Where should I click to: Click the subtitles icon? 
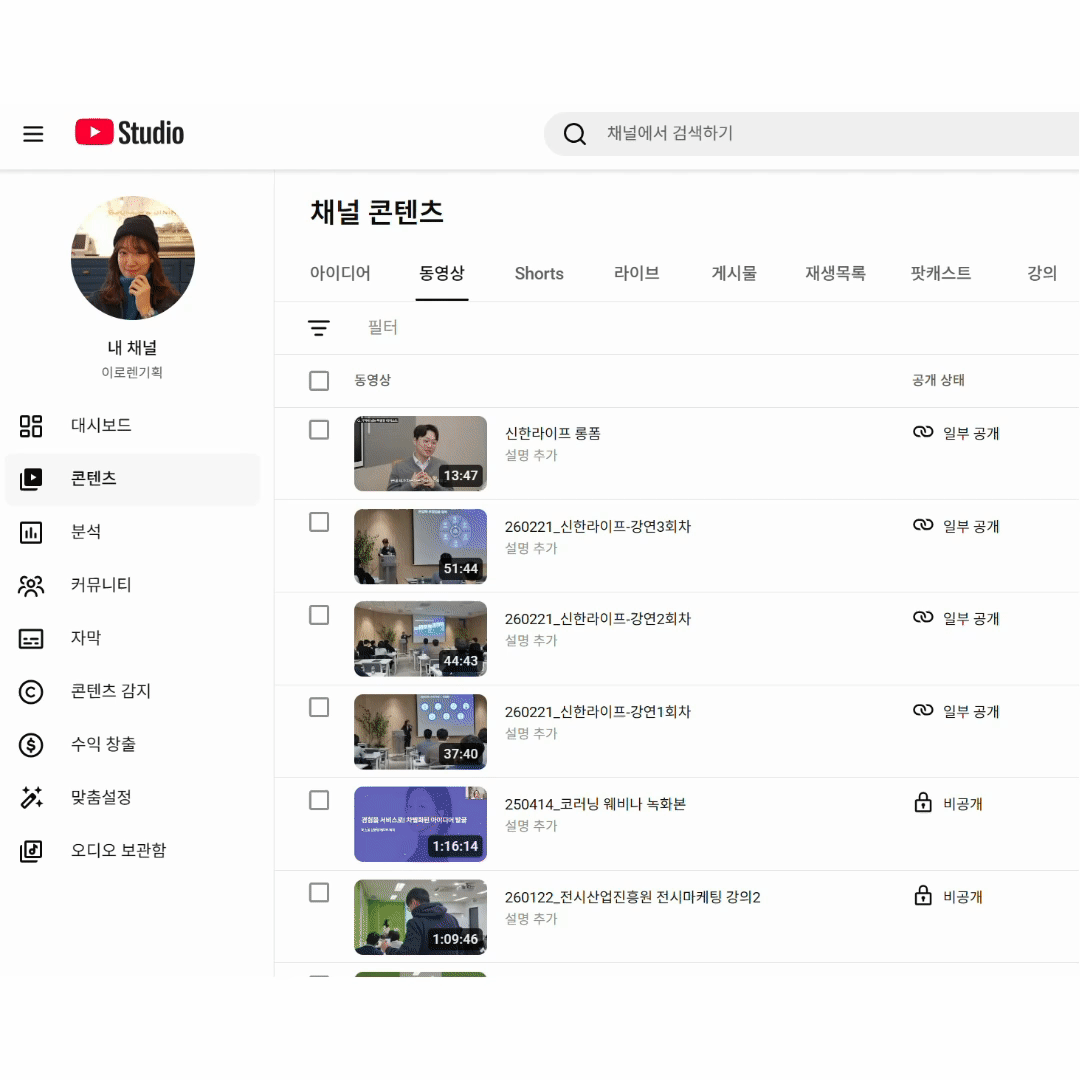click(x=31, y=638)
